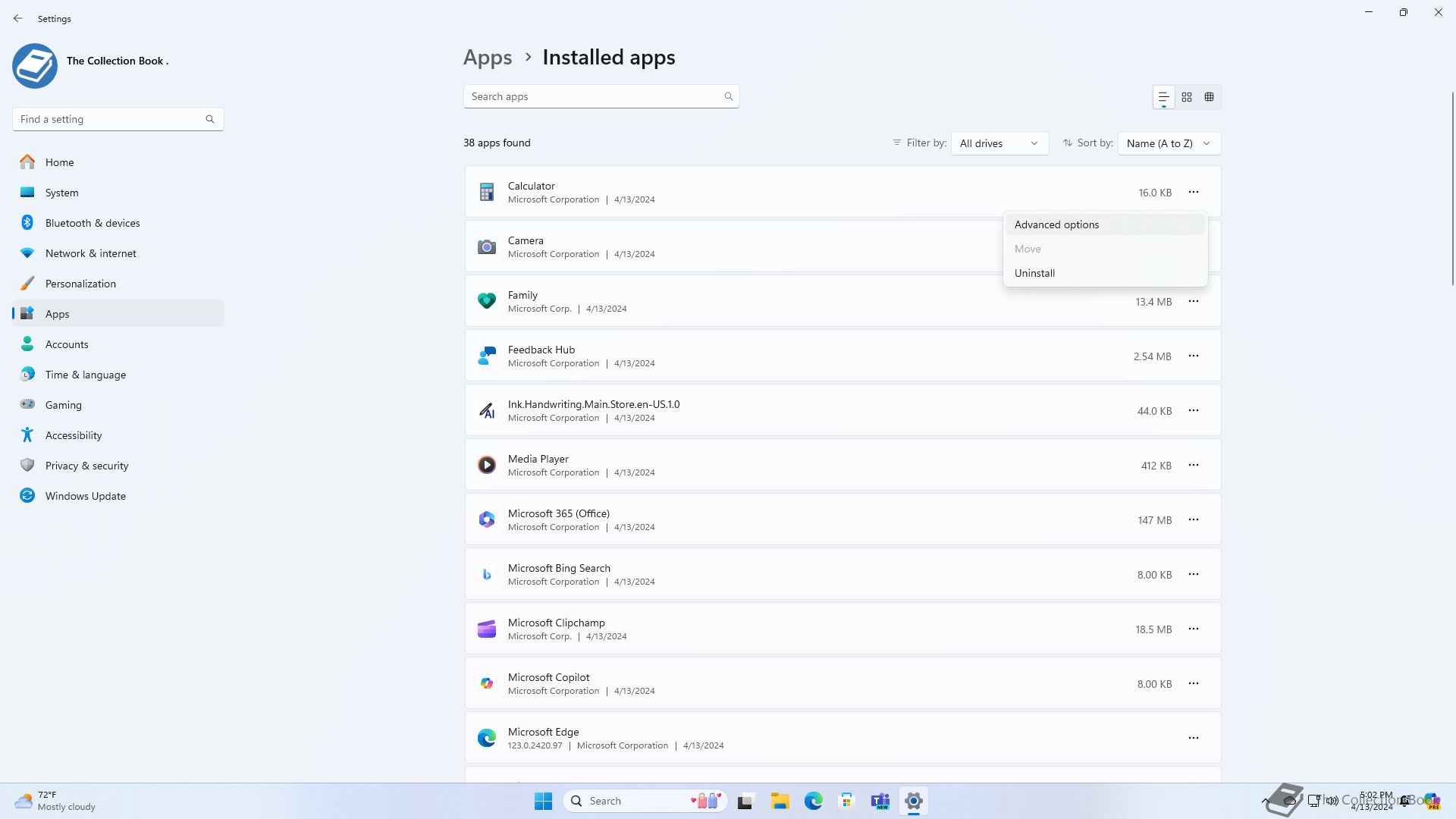Open System settings category
The image size is (1456, 819).
118,193
